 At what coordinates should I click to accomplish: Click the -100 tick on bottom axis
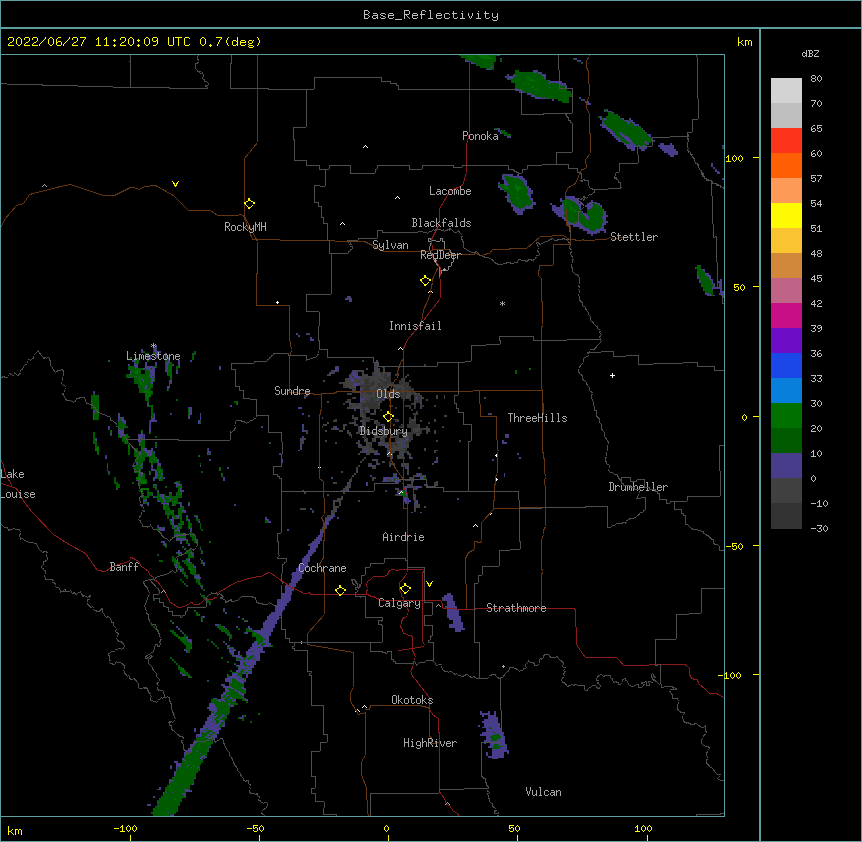(x=125, y=828)
